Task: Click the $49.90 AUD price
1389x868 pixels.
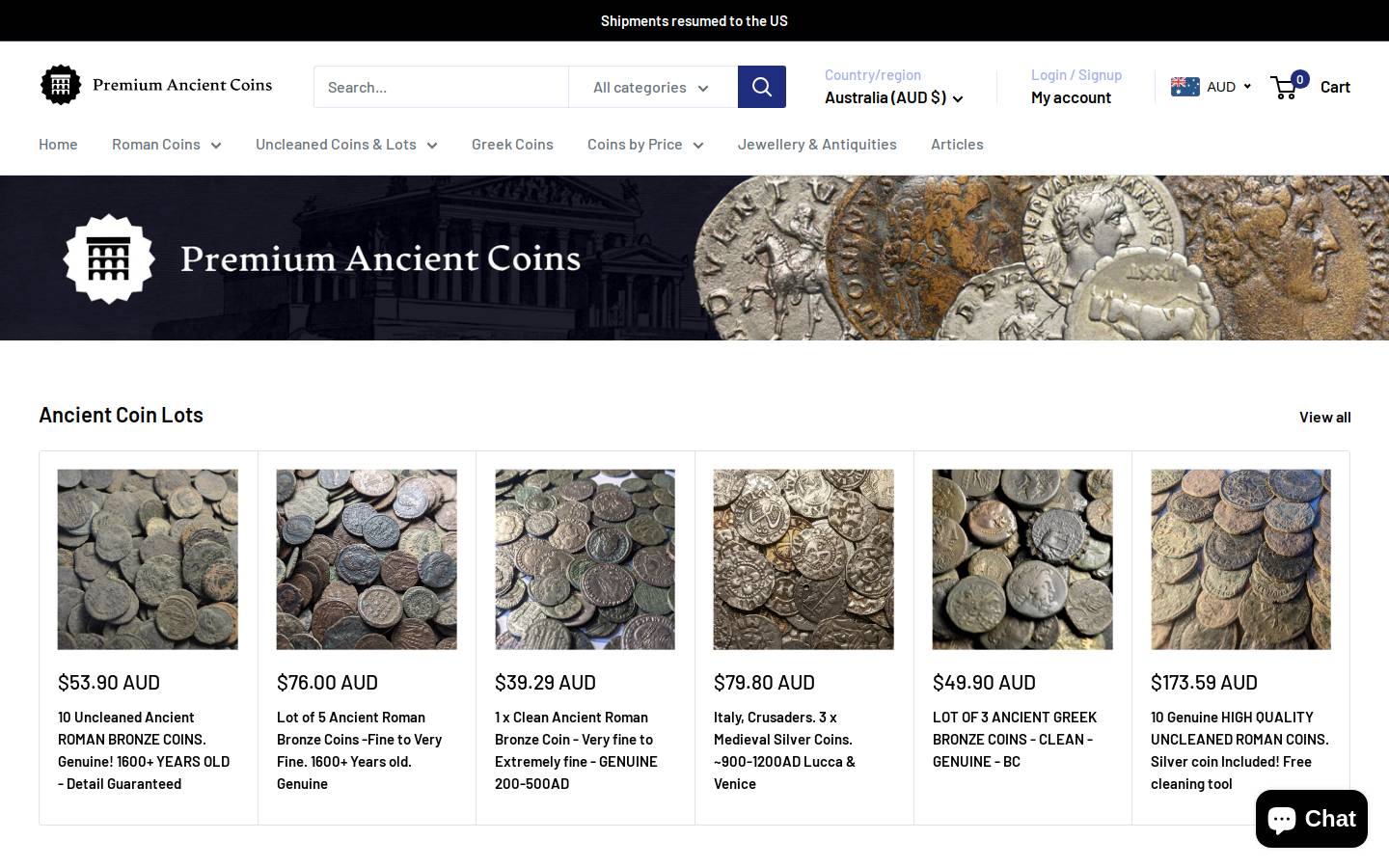Action: (984, 682)
